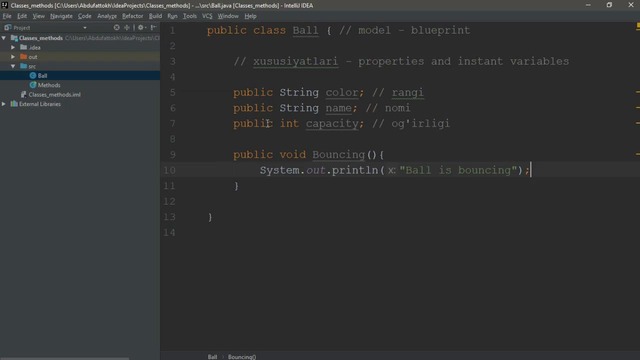Click the blue src folder icon
This screenshot has height=360, width=640.
pyautogui.click(x=24, y=66)
